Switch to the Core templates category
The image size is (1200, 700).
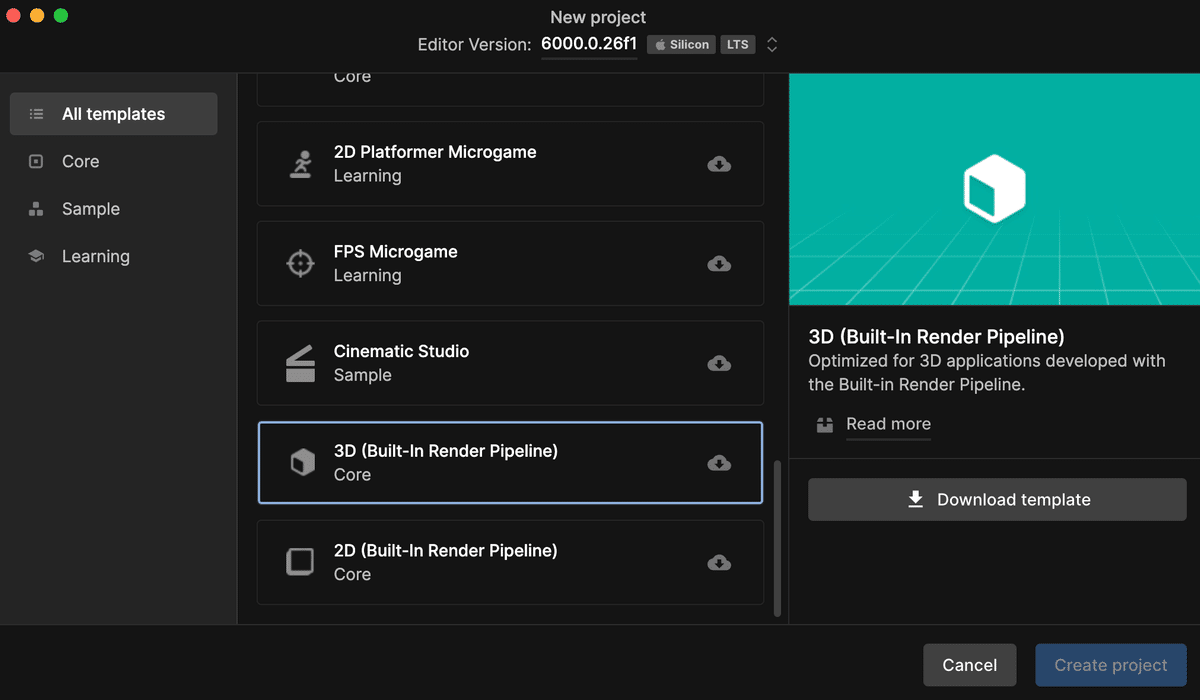tap(113, 161)
